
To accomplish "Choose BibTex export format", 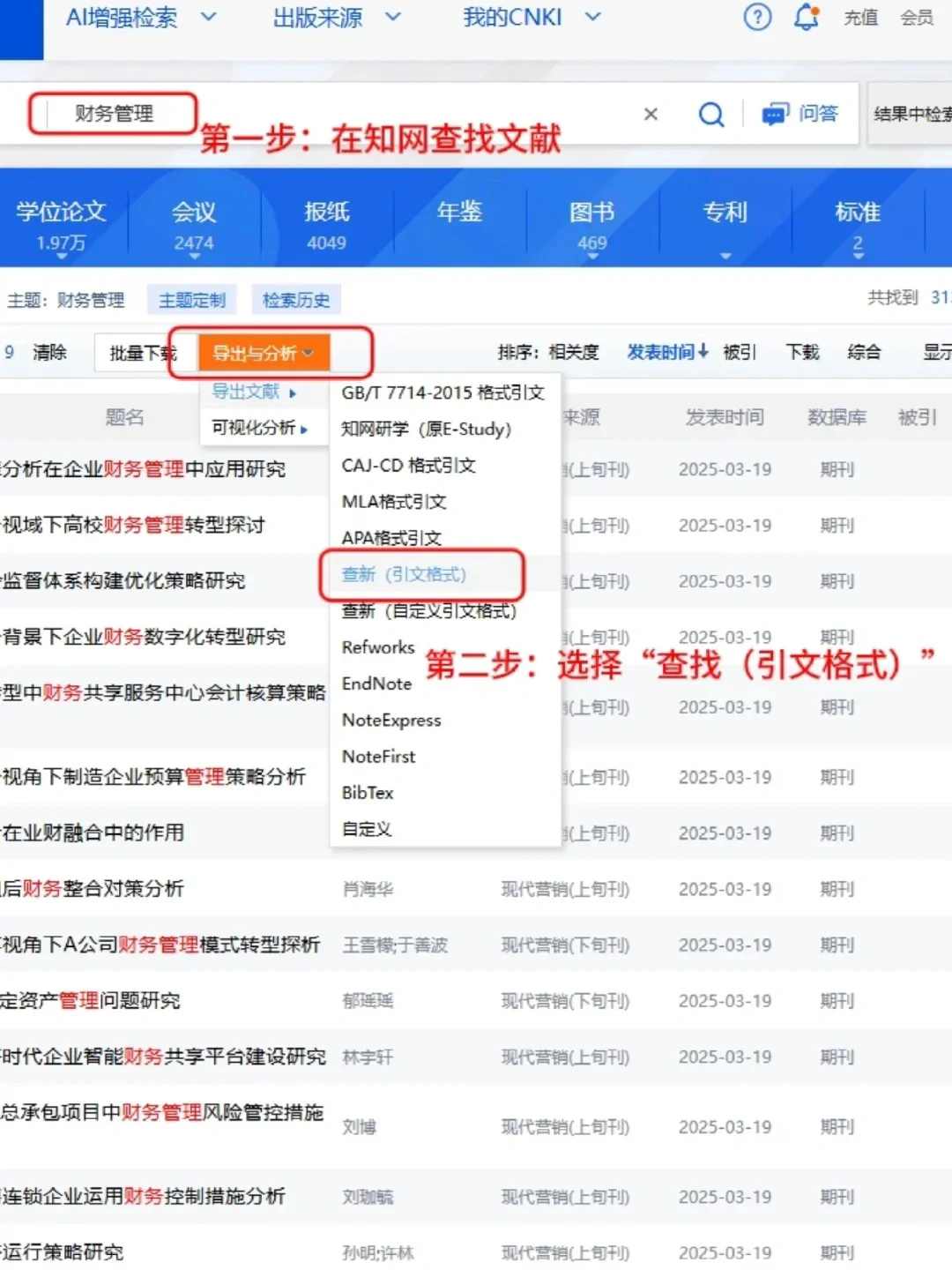I will click(x=368, y=792).
